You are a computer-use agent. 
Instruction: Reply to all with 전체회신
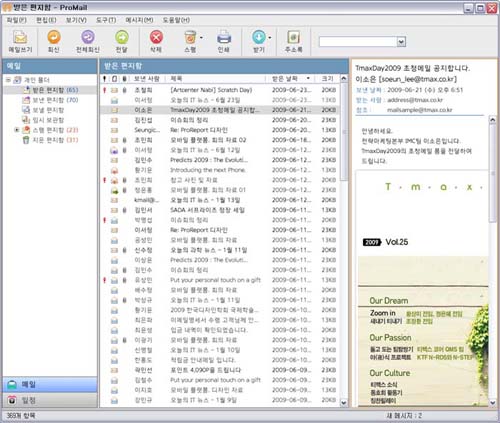88,41
